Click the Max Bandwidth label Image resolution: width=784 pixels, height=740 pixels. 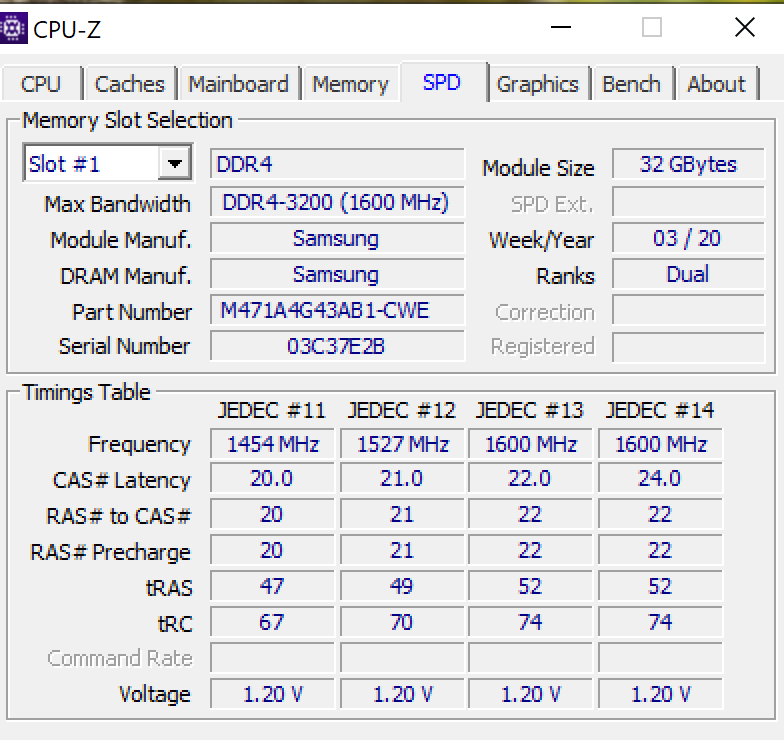point(118,204)
